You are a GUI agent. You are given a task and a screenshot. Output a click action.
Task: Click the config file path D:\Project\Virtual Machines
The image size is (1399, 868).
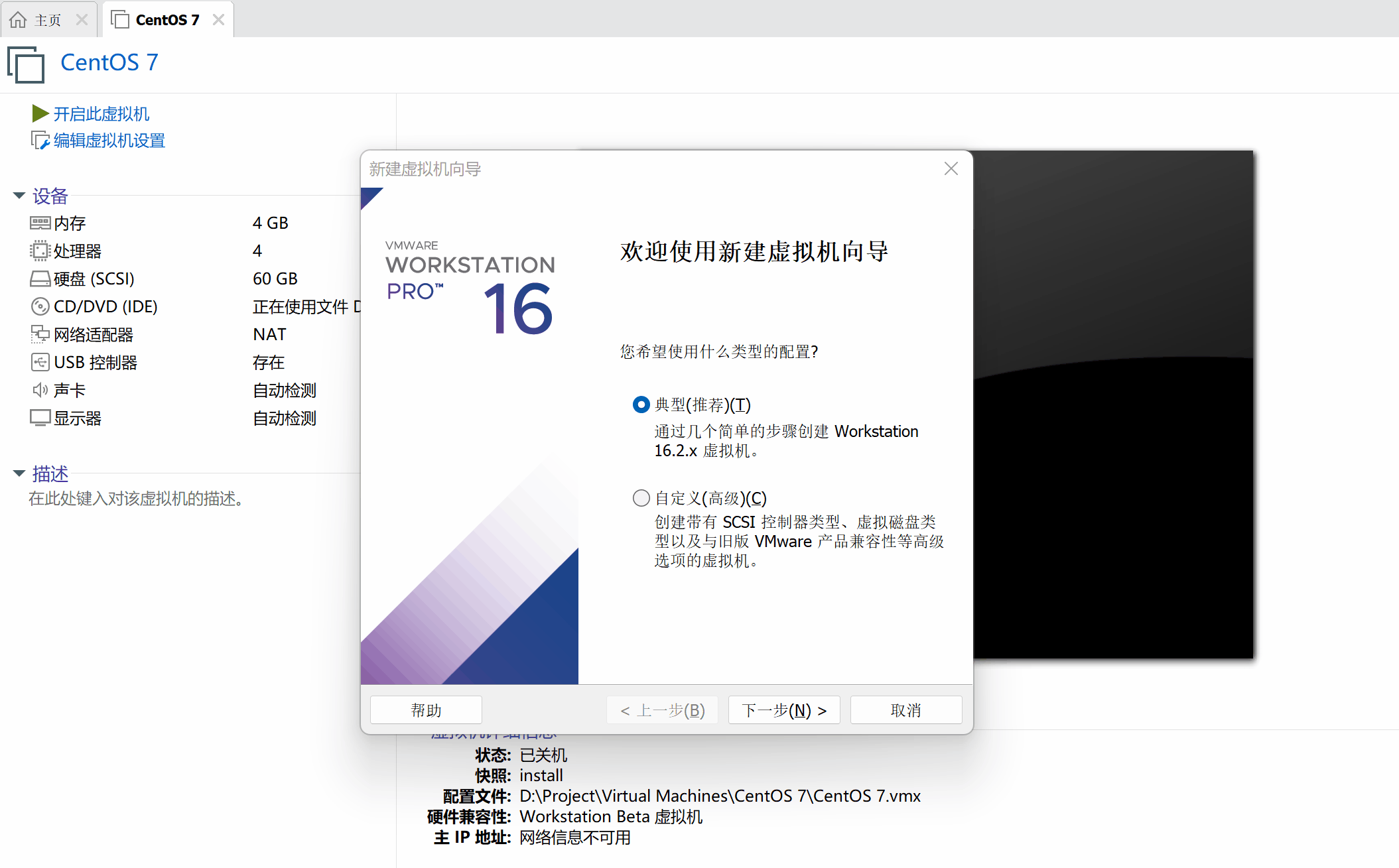pyautogui.click(x=720, y=796)
